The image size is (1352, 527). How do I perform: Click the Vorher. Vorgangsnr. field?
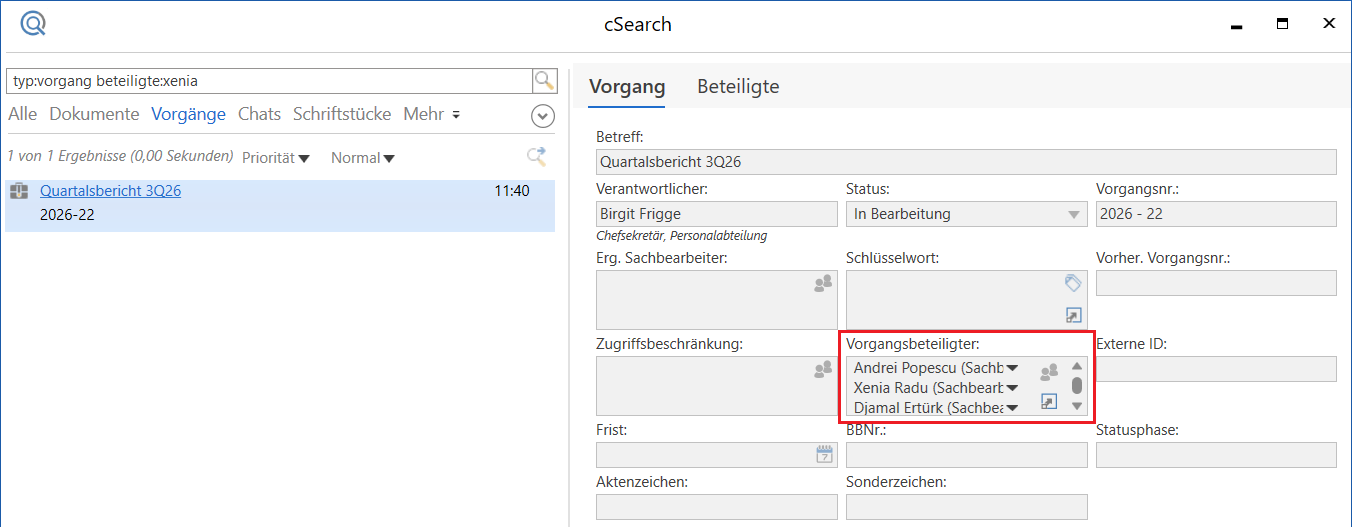pyautogui.click(x=1216, y=283)
